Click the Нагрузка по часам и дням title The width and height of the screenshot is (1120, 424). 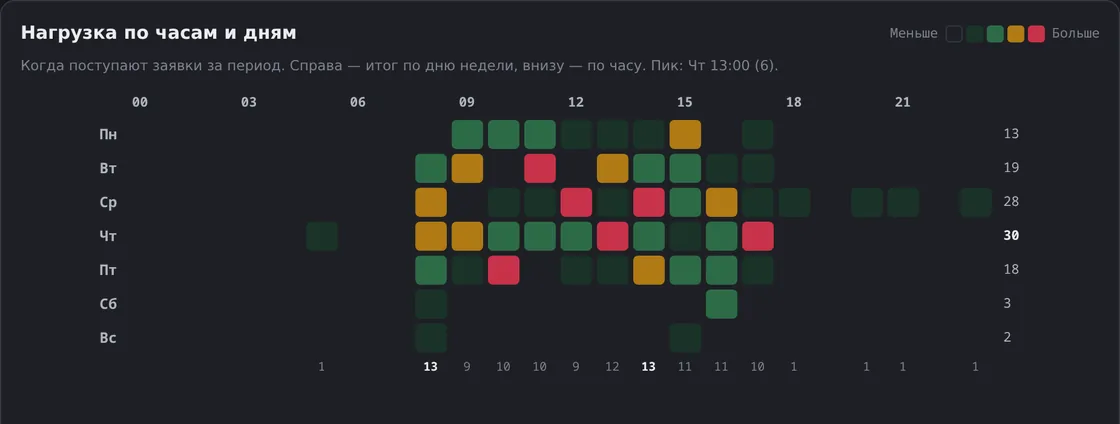tap(159, 33)
